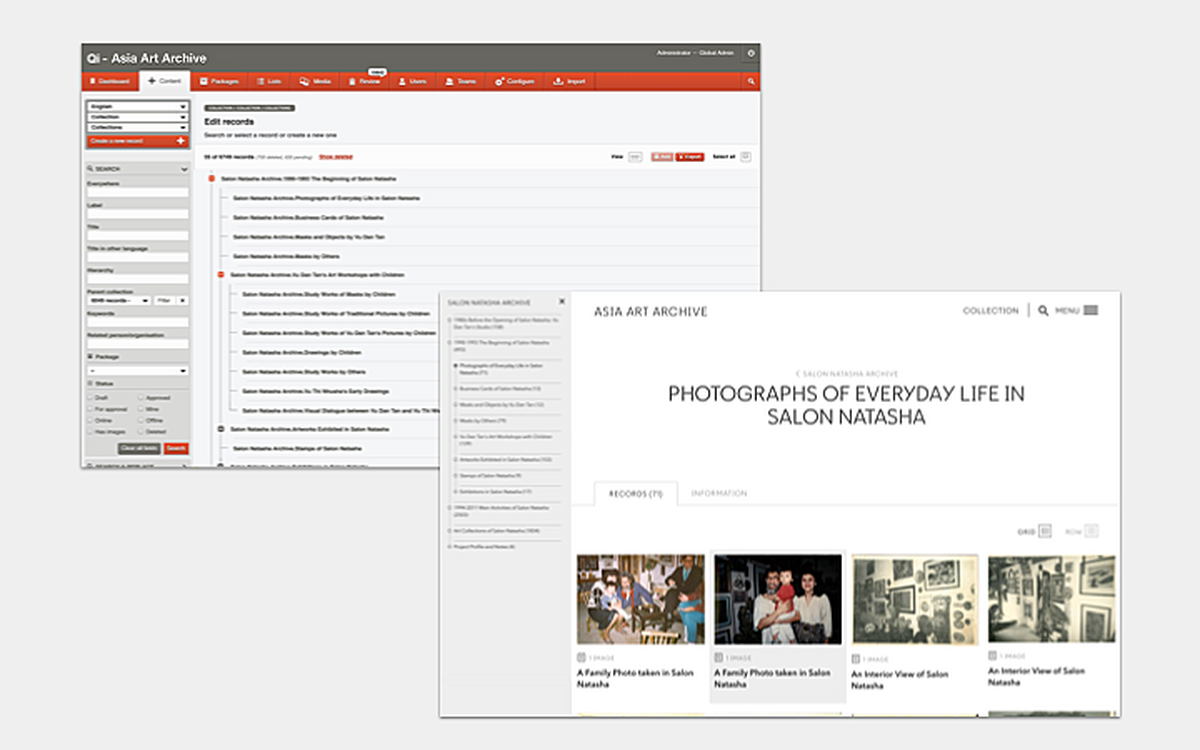Toggle the Select all checkbox
This screenshot has width=1200, height=750.
[x=745, y=157]
